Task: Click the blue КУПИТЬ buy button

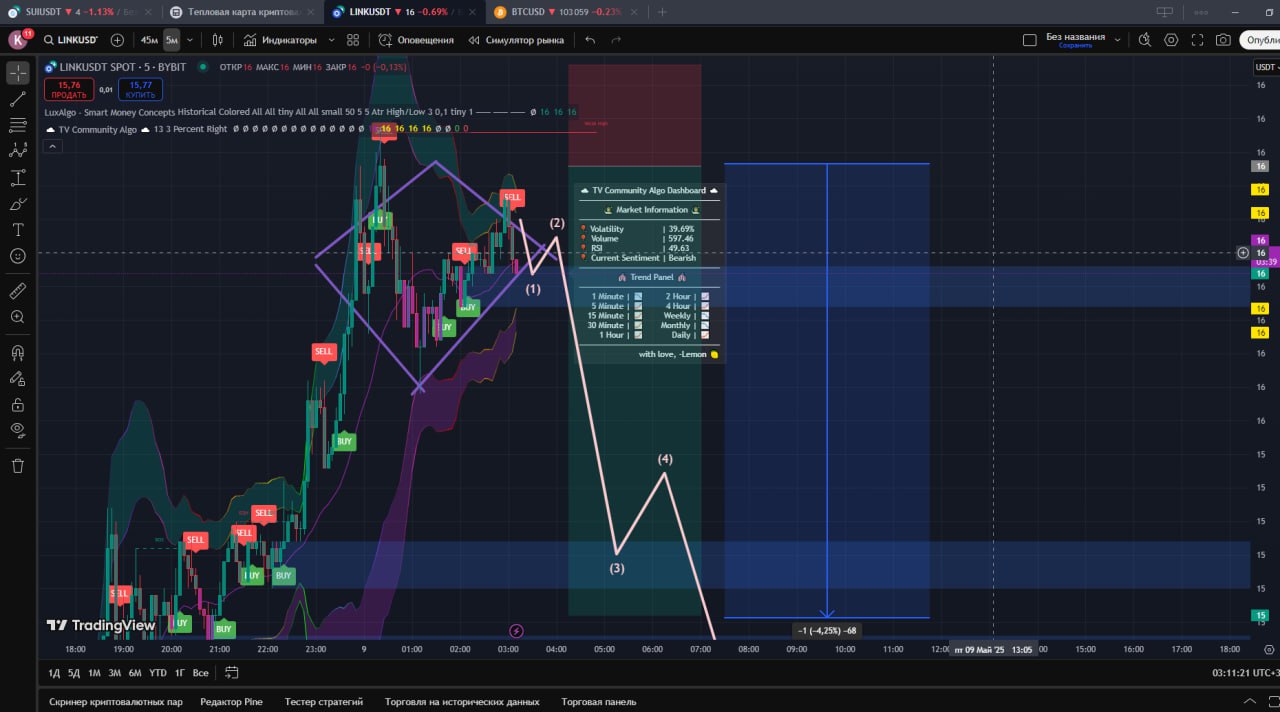Action: click(140, 89)
